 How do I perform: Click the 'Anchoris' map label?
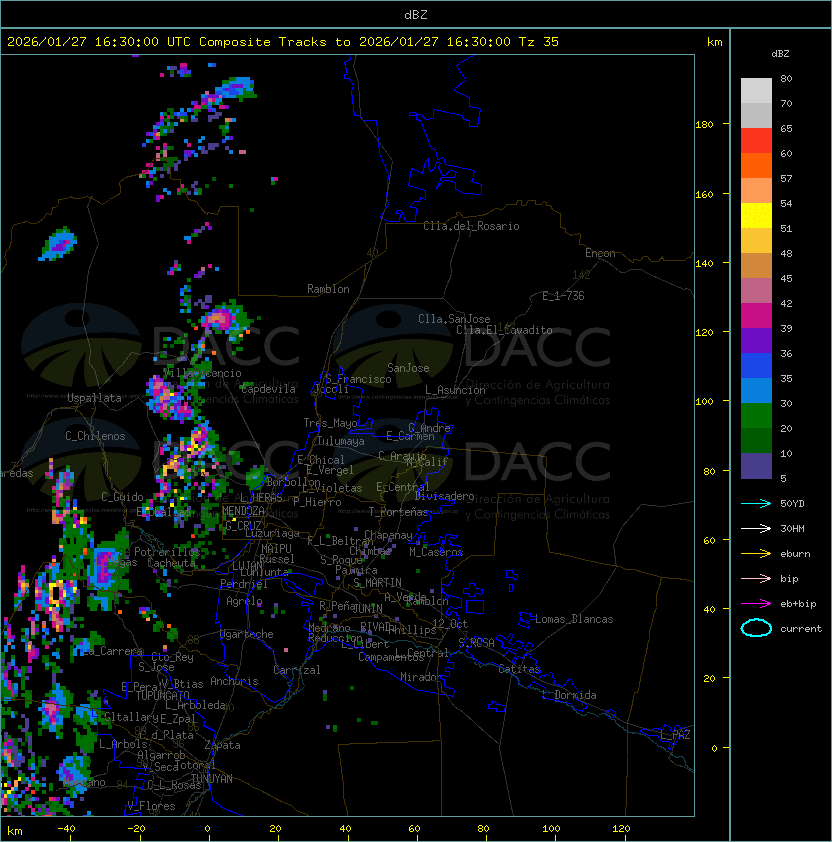coord(234,681)
